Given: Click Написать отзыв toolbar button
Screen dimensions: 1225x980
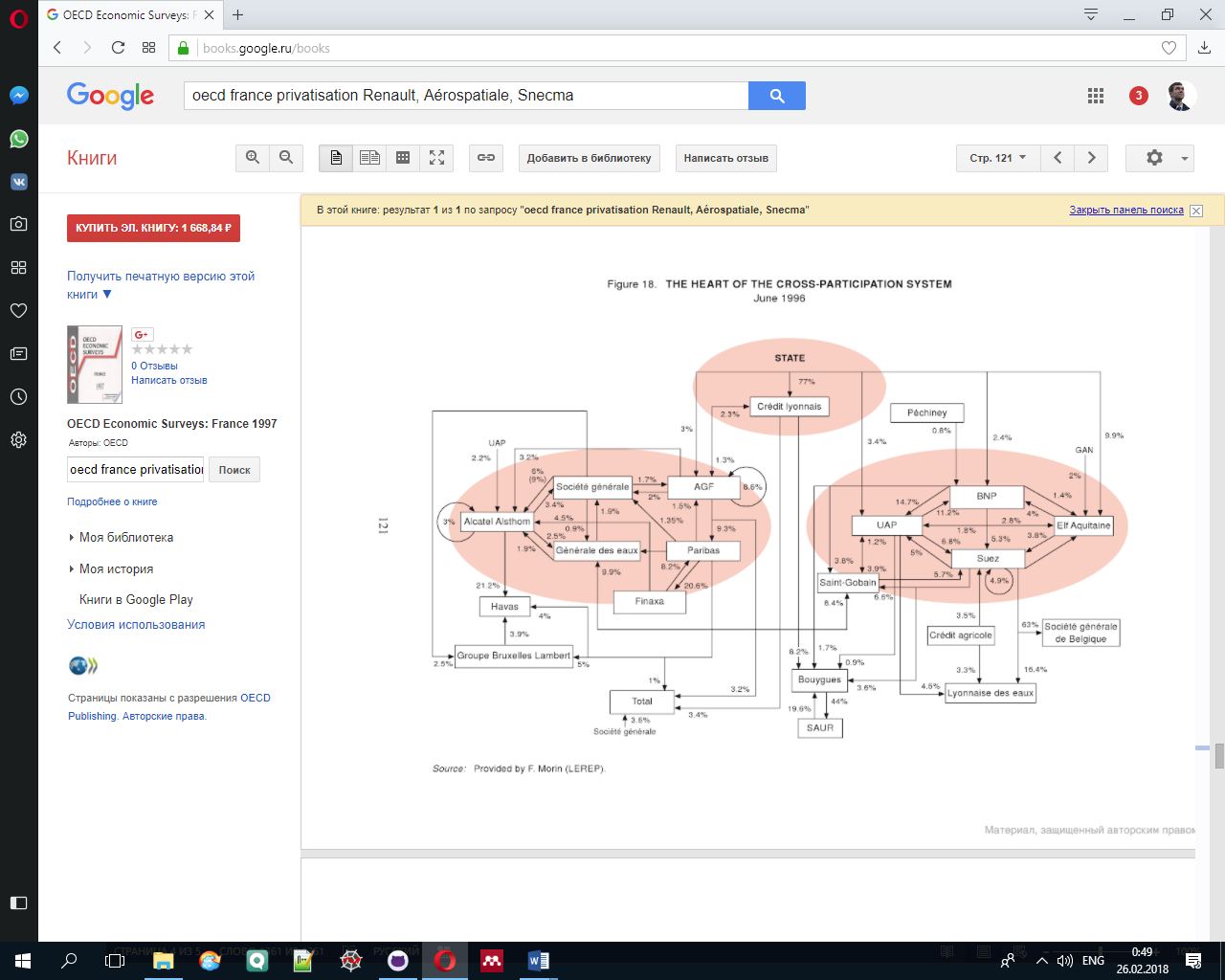Looking at the screenshot, I should pyautogui.click(x=726, y=158).
